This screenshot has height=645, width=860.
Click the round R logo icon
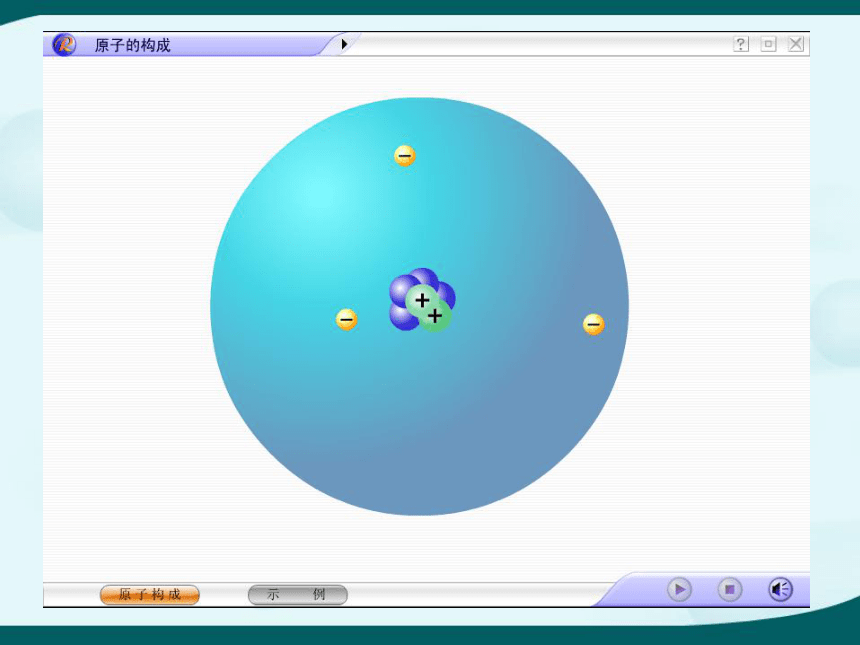tap(64, 44)
